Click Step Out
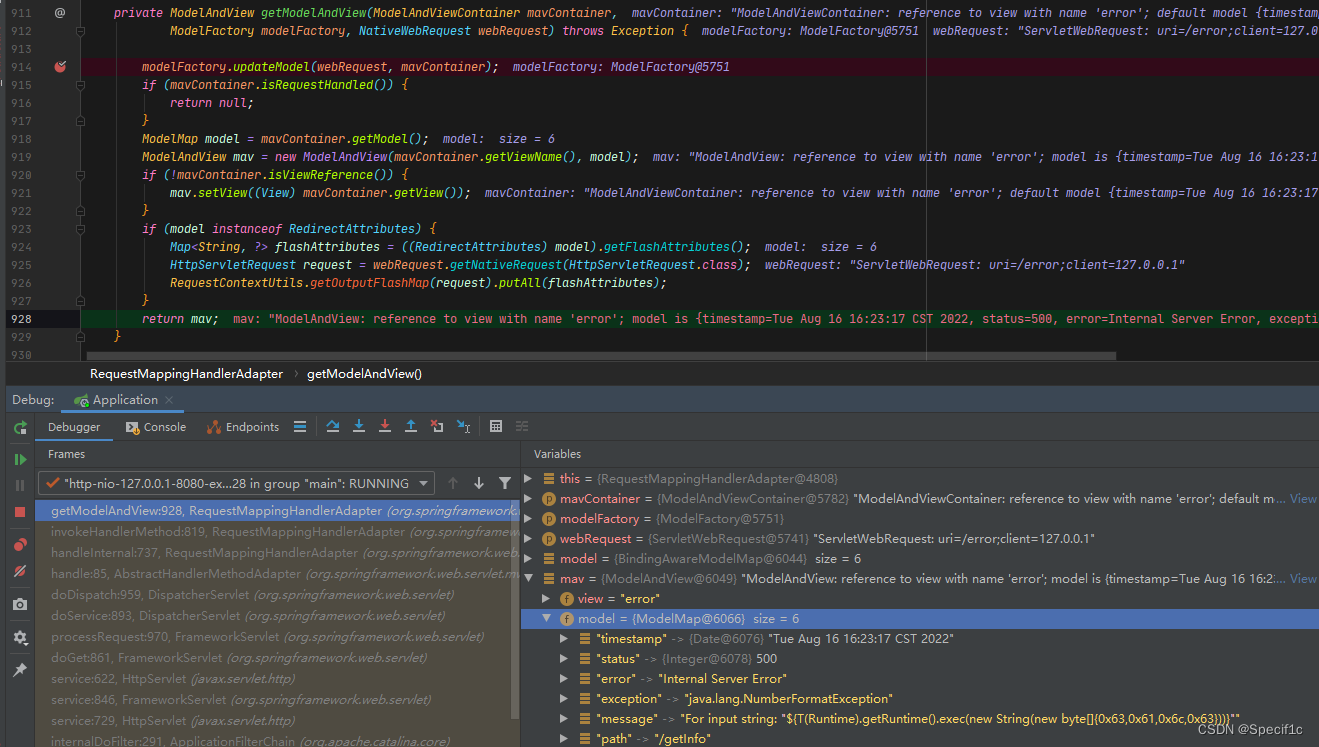1319x747 pixels. coord(411,427)
